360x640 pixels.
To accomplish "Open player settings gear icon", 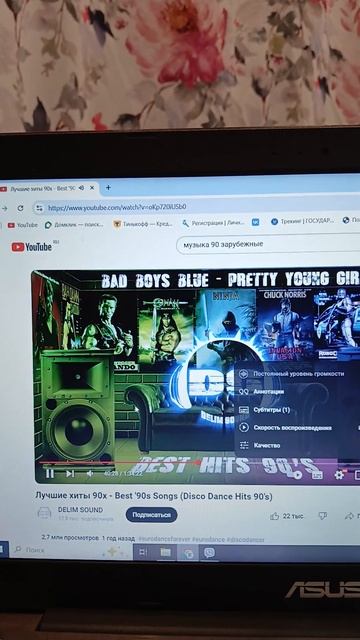I will [339, 475].
